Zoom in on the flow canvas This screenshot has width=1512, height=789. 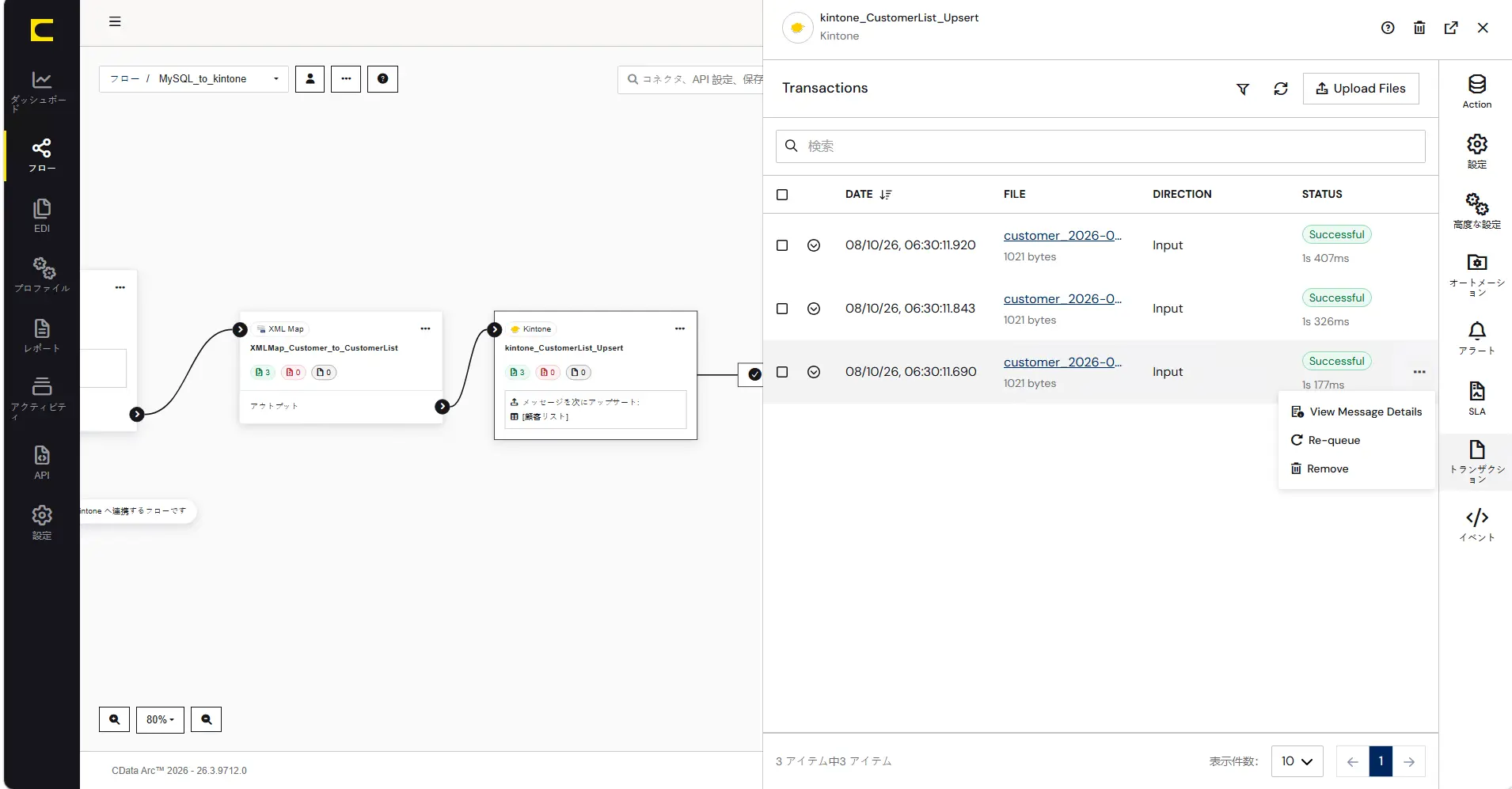point(114,719)
